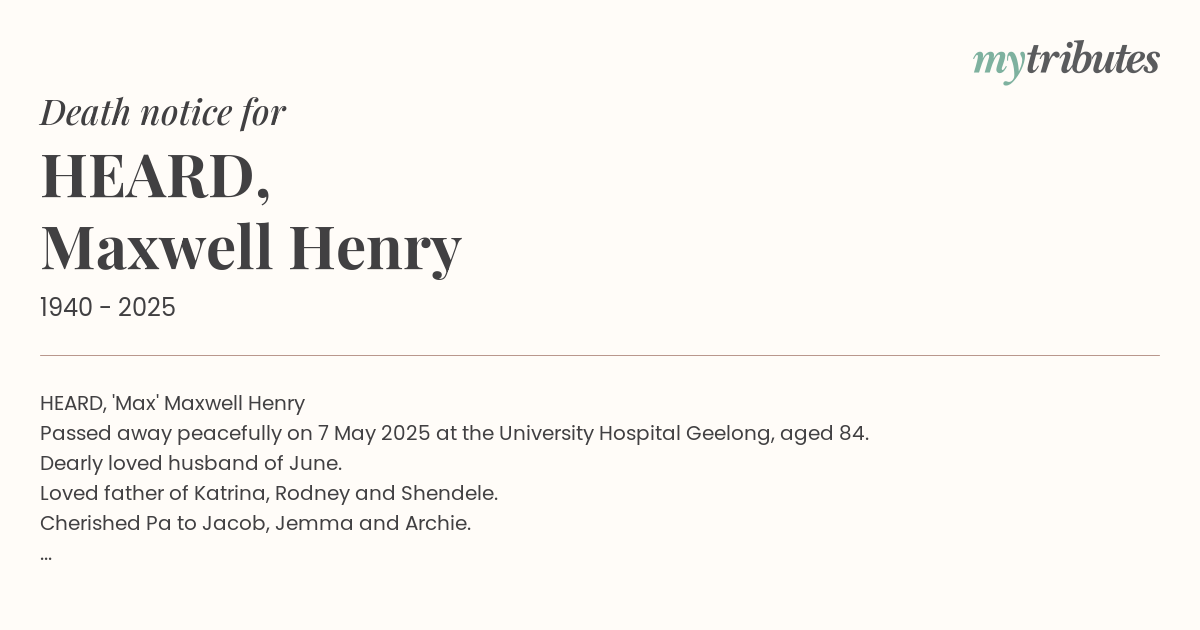The width and height of the screenshot is (1200, 630).
Task: Select the '1940 - 2025' lifespan text
Action: tap(108, 308)
